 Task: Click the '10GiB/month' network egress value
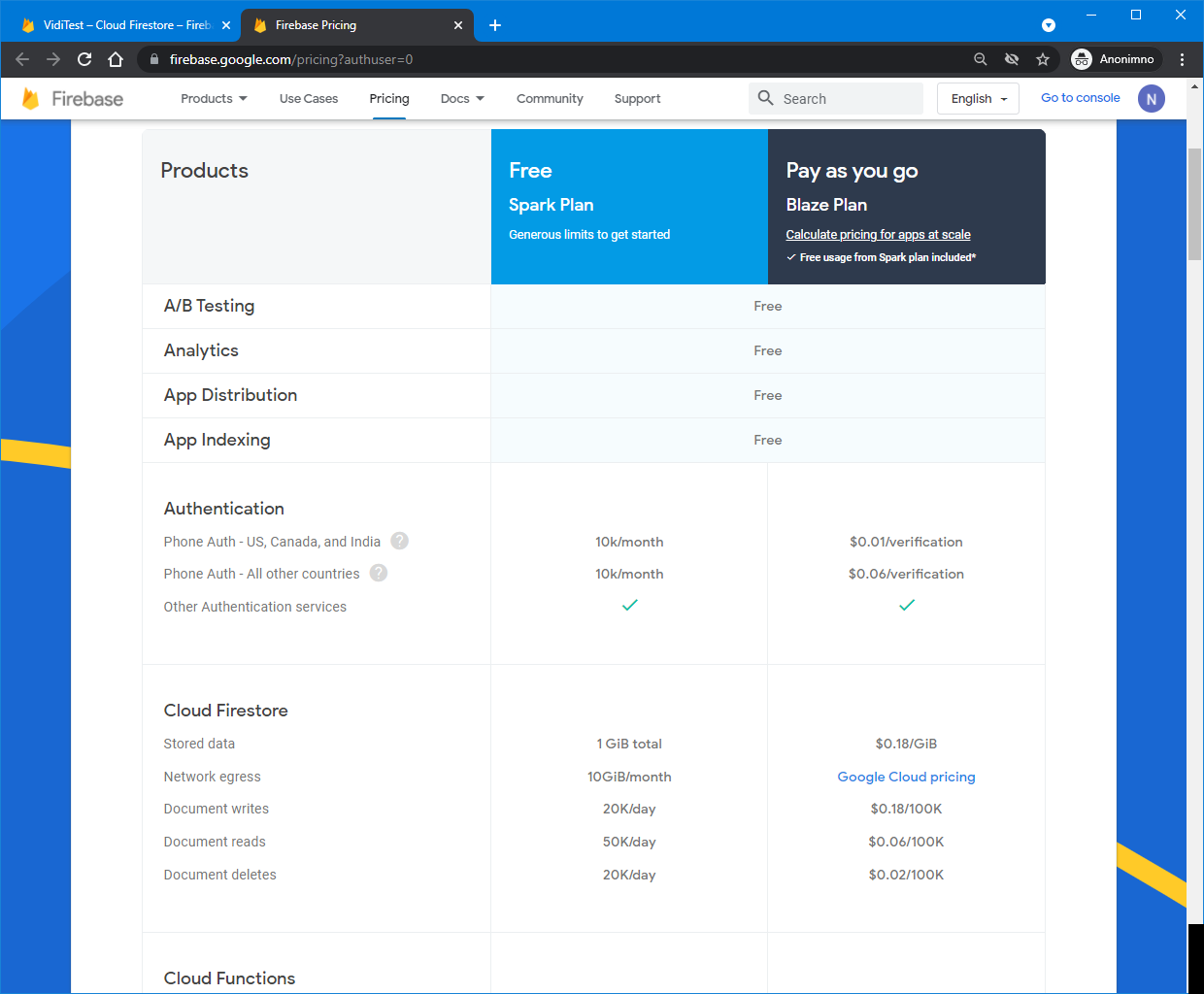pyautogui.click(x=629, y=777)
